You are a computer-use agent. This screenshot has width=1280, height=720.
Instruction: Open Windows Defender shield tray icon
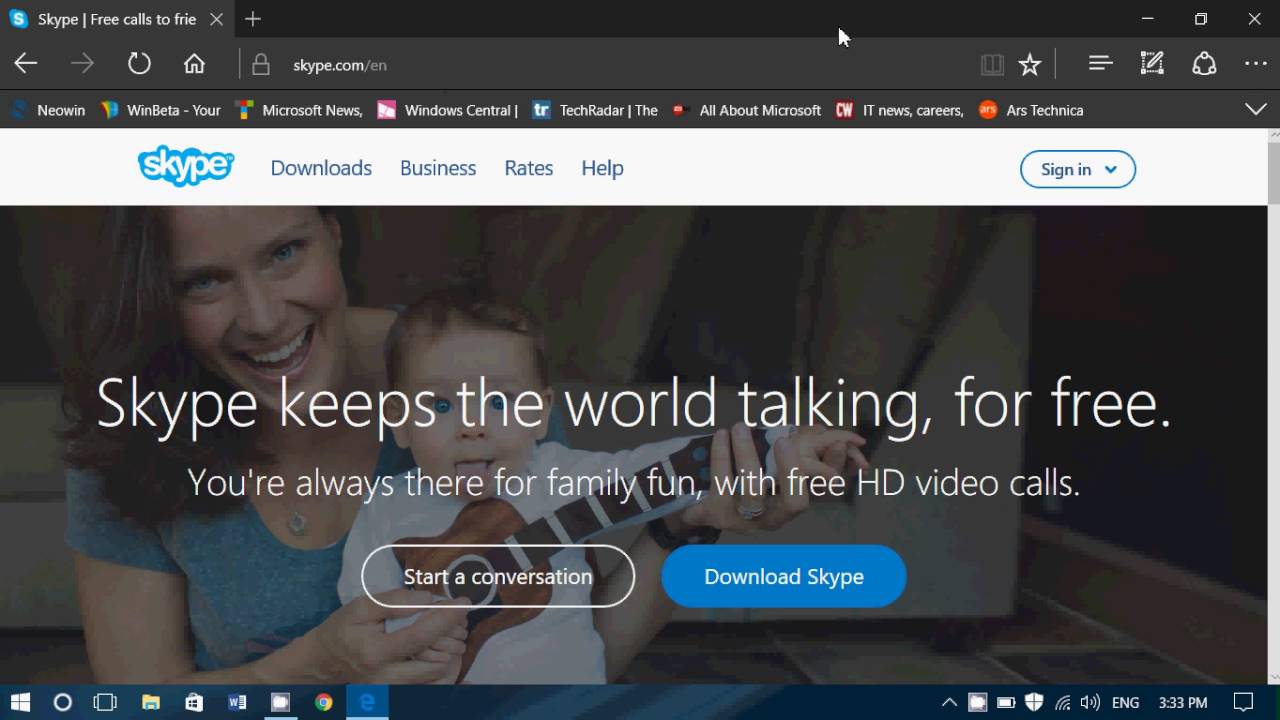click(x=1034, y=702)
